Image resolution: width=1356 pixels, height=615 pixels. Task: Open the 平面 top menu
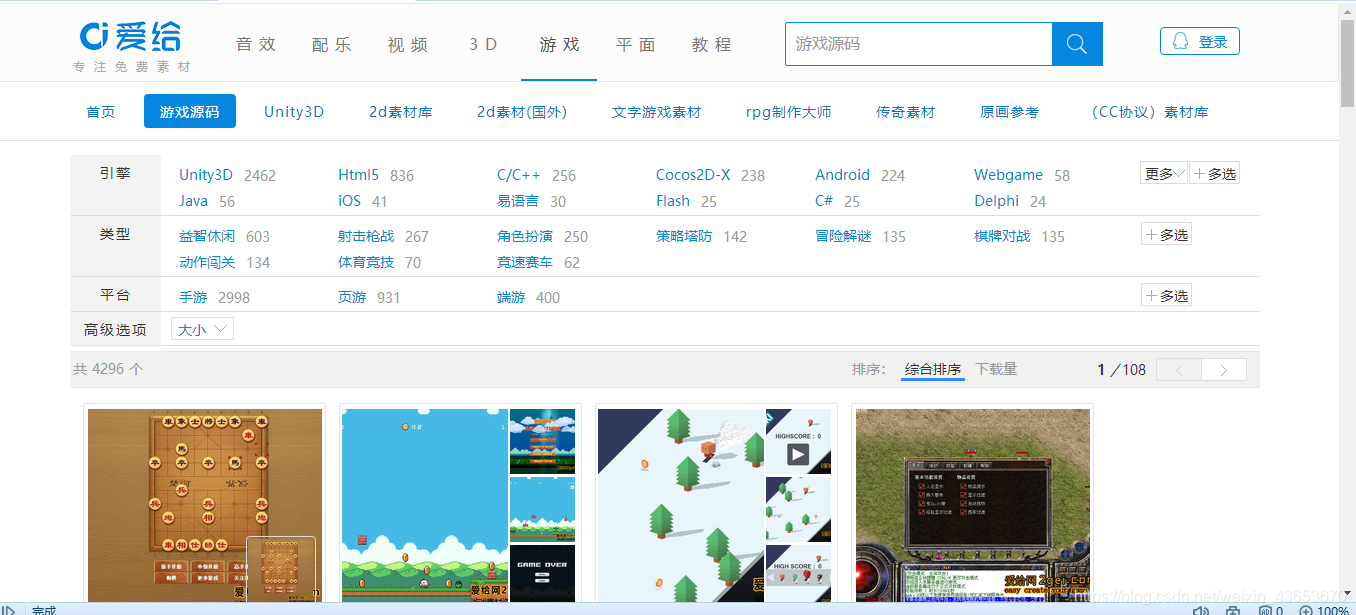[635, 44]
